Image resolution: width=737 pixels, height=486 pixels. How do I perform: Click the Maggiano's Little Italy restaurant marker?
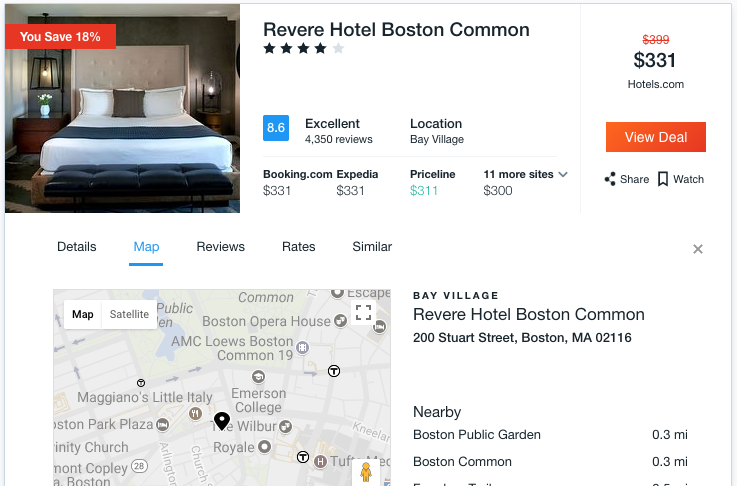click(196, 414)
